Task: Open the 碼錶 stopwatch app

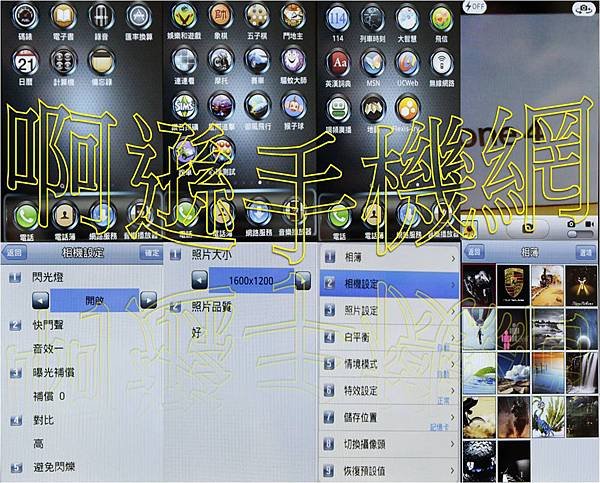Action: point(25,17)
